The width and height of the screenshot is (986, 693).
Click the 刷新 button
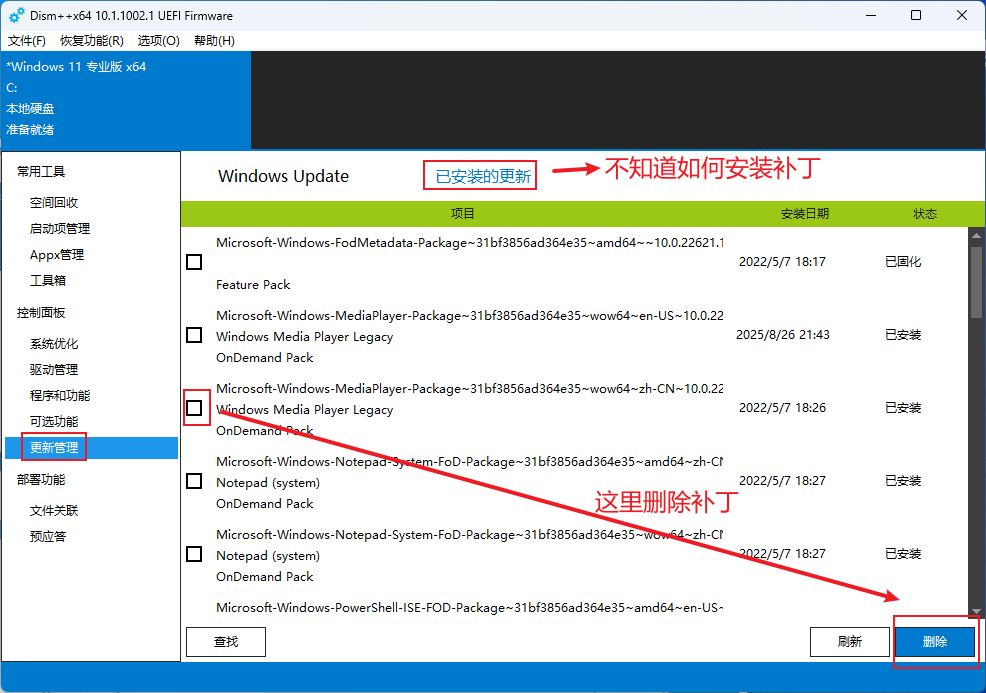coord(849,642)
